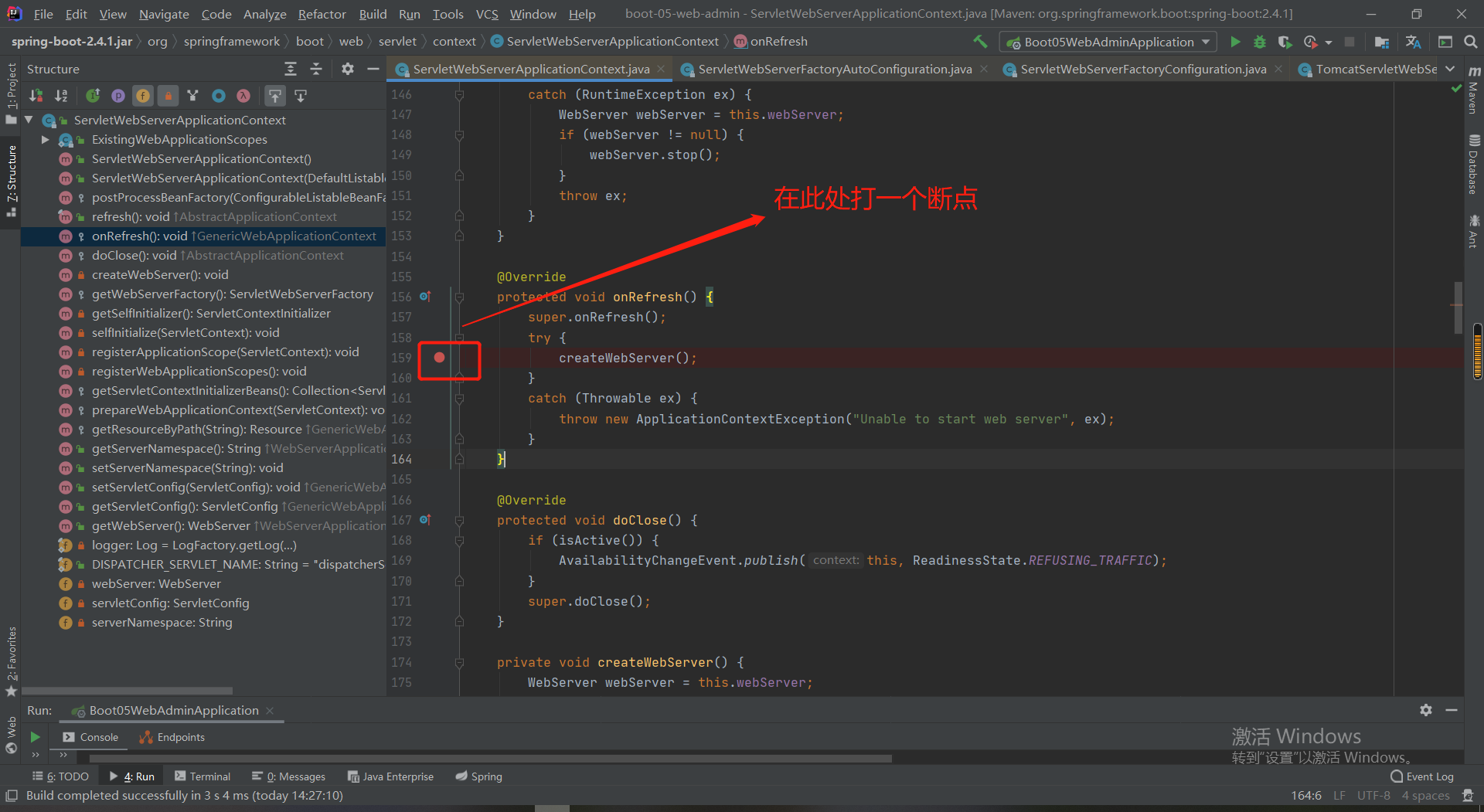Rerun application using green arrow in Run panel
The image size is (1484, 812).
click(x=35, y=737)
